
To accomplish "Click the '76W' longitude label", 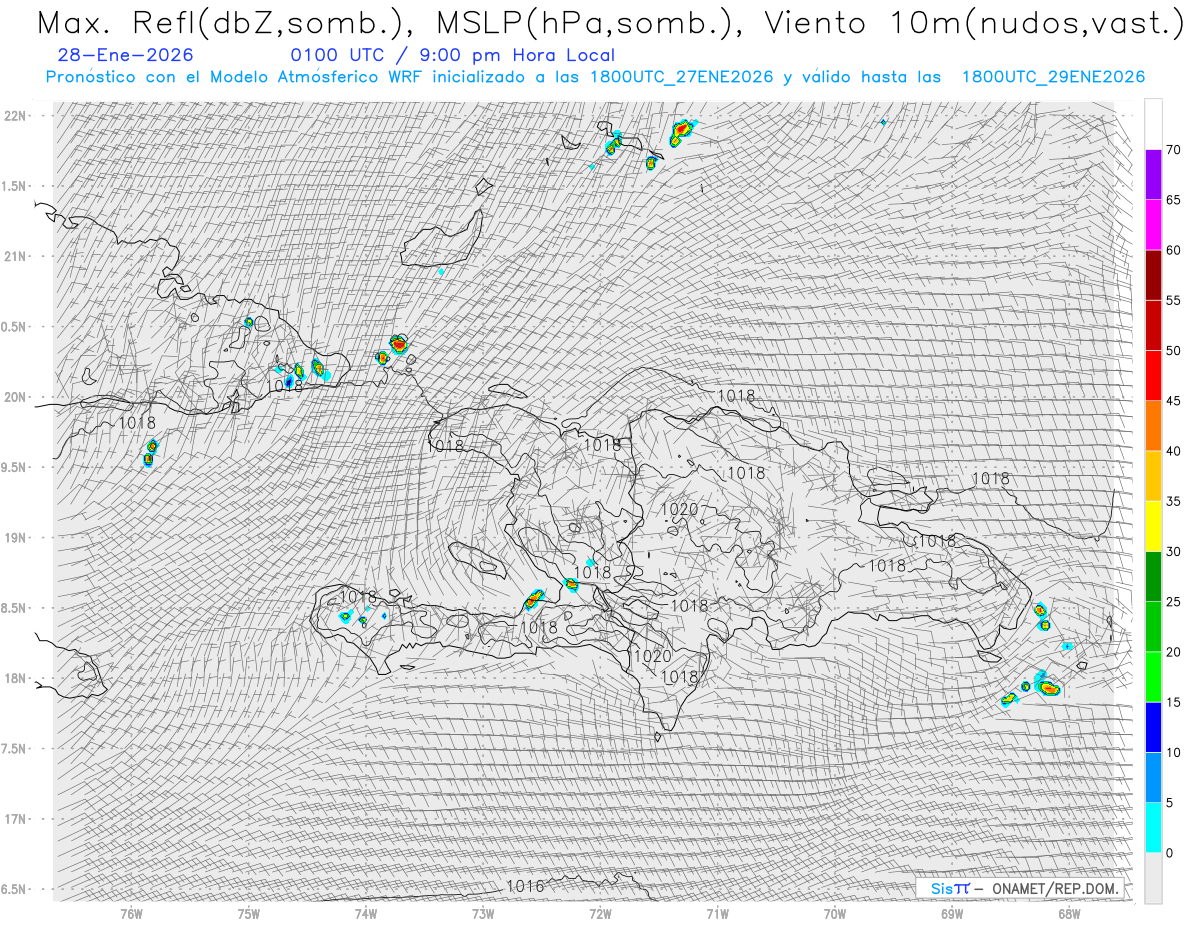I will tap(131, 914).
